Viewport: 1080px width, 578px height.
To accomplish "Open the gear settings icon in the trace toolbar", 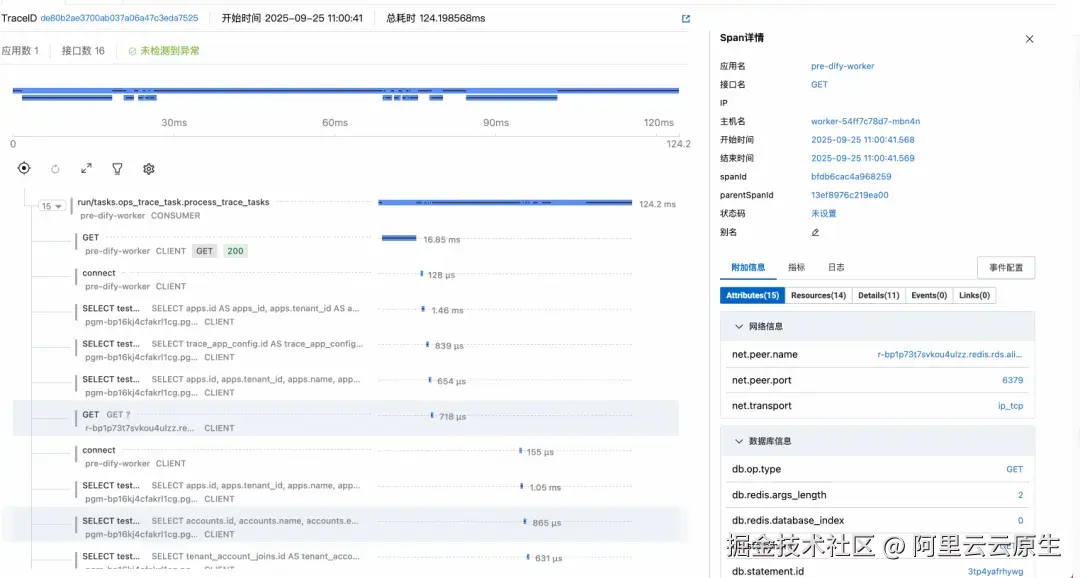I will [149, 169].
